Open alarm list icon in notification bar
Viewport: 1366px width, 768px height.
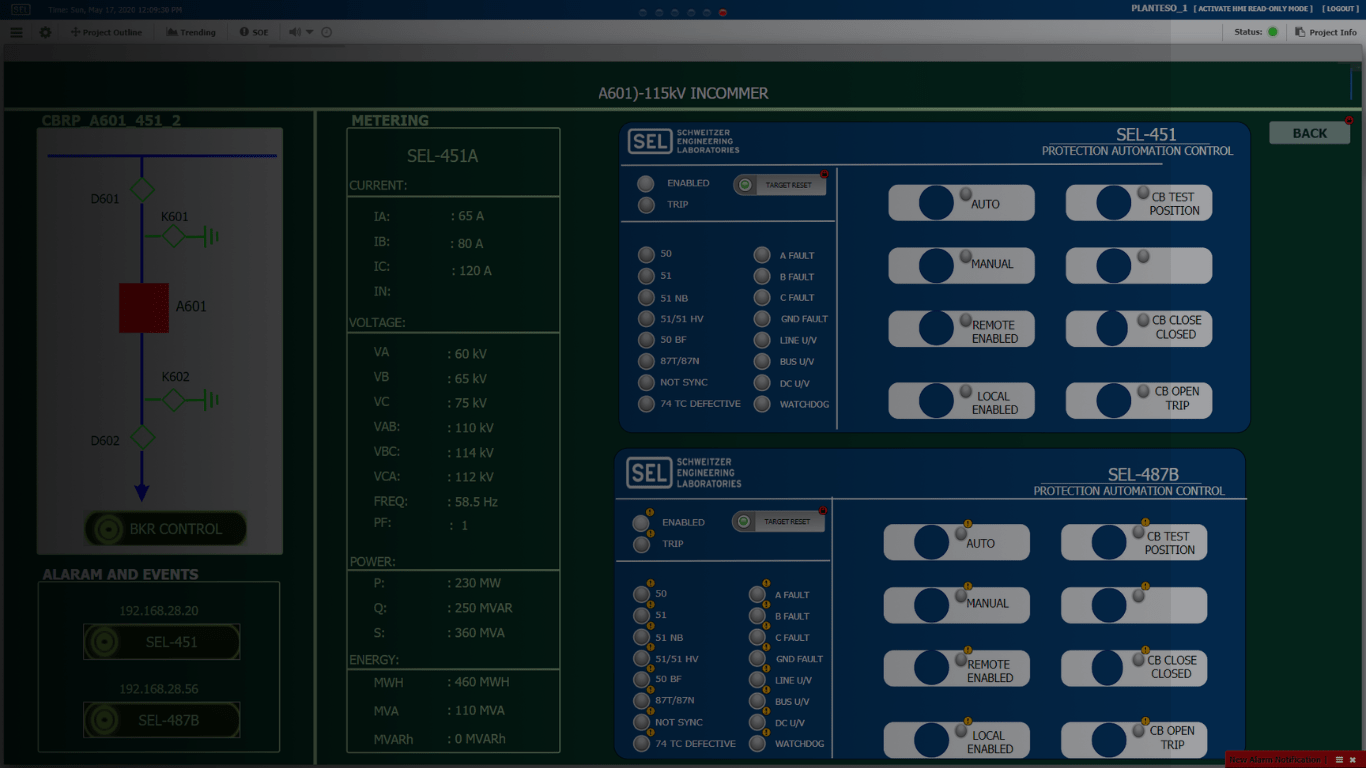(1339, 760)
